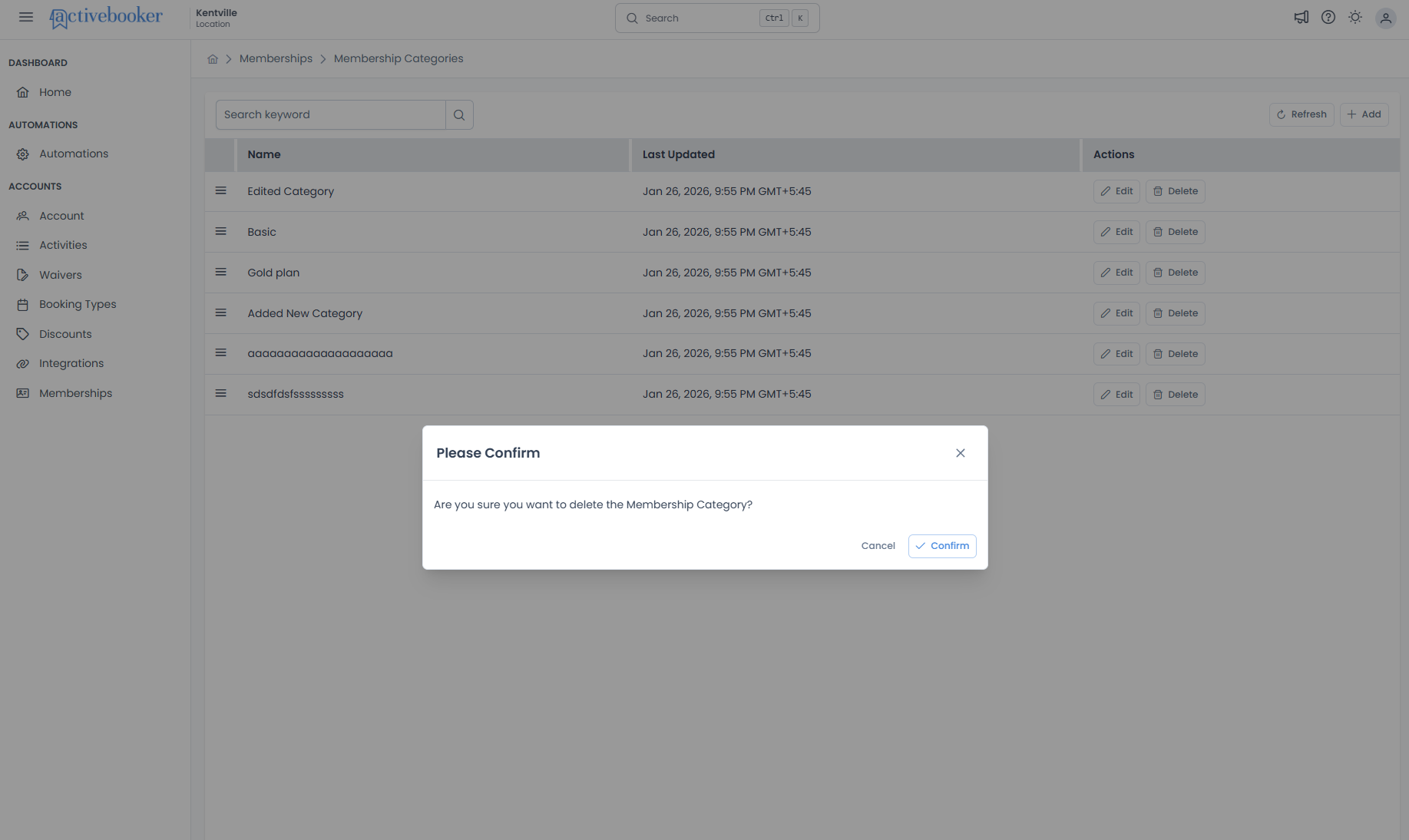Click the Basic name cell

tap(262, 232)
